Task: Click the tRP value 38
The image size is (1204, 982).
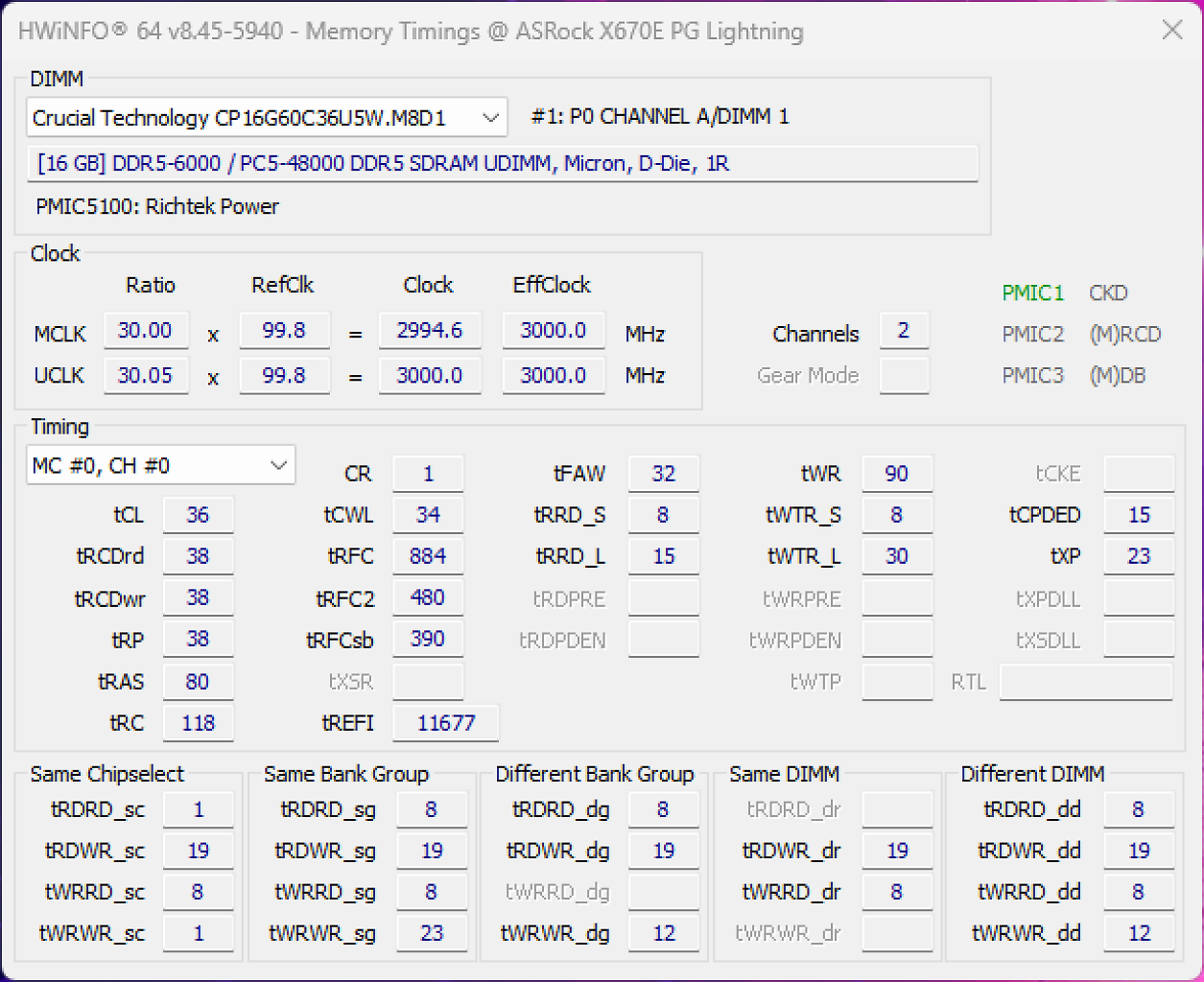Action: pos(198,640)
